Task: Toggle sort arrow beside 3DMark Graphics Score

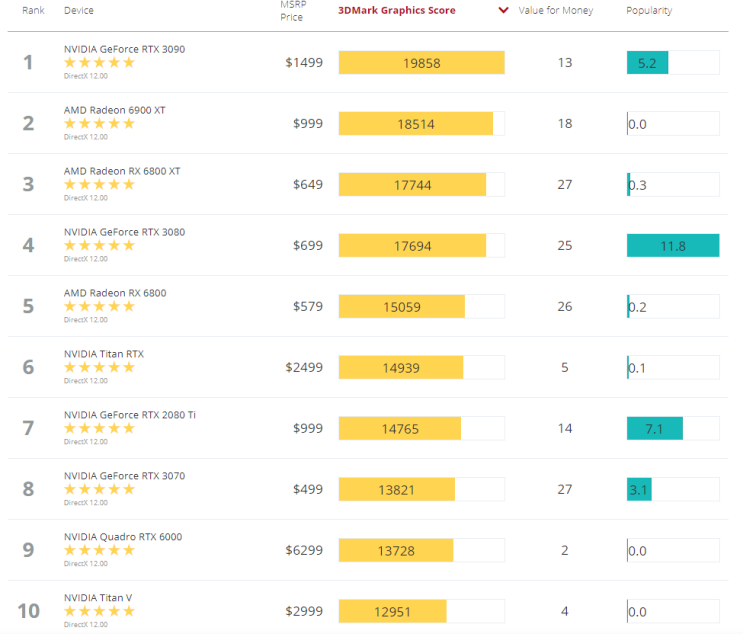Action: coord(503,10)
